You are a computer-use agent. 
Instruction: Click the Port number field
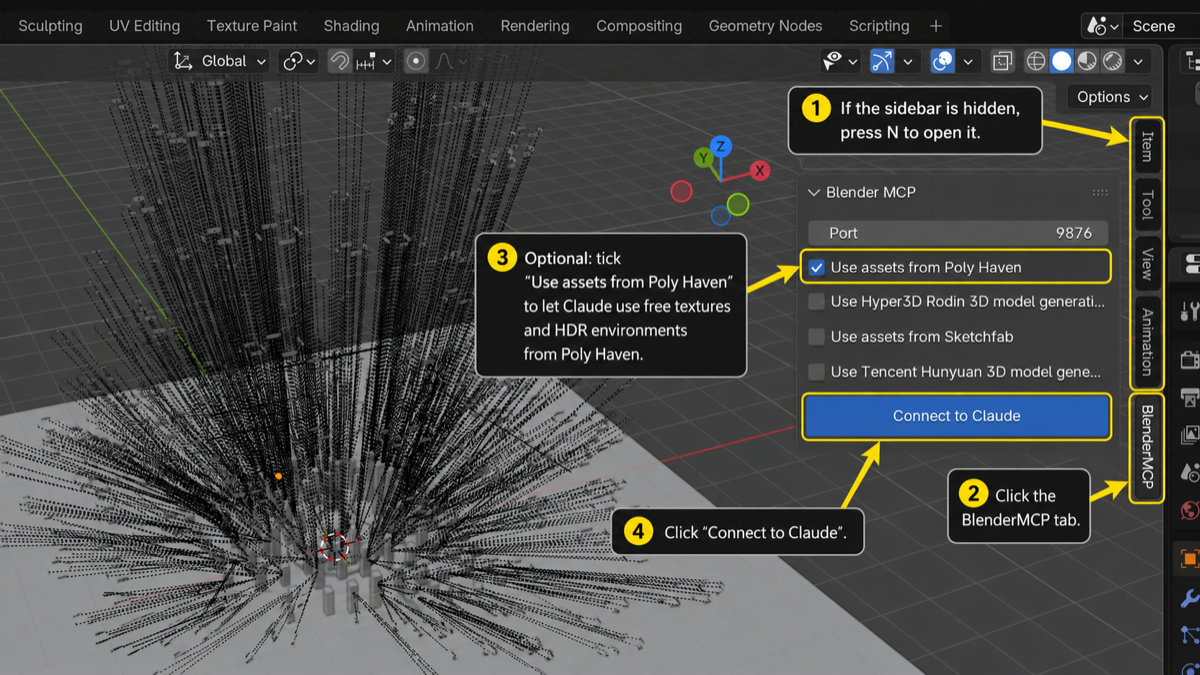pos(957,233)
